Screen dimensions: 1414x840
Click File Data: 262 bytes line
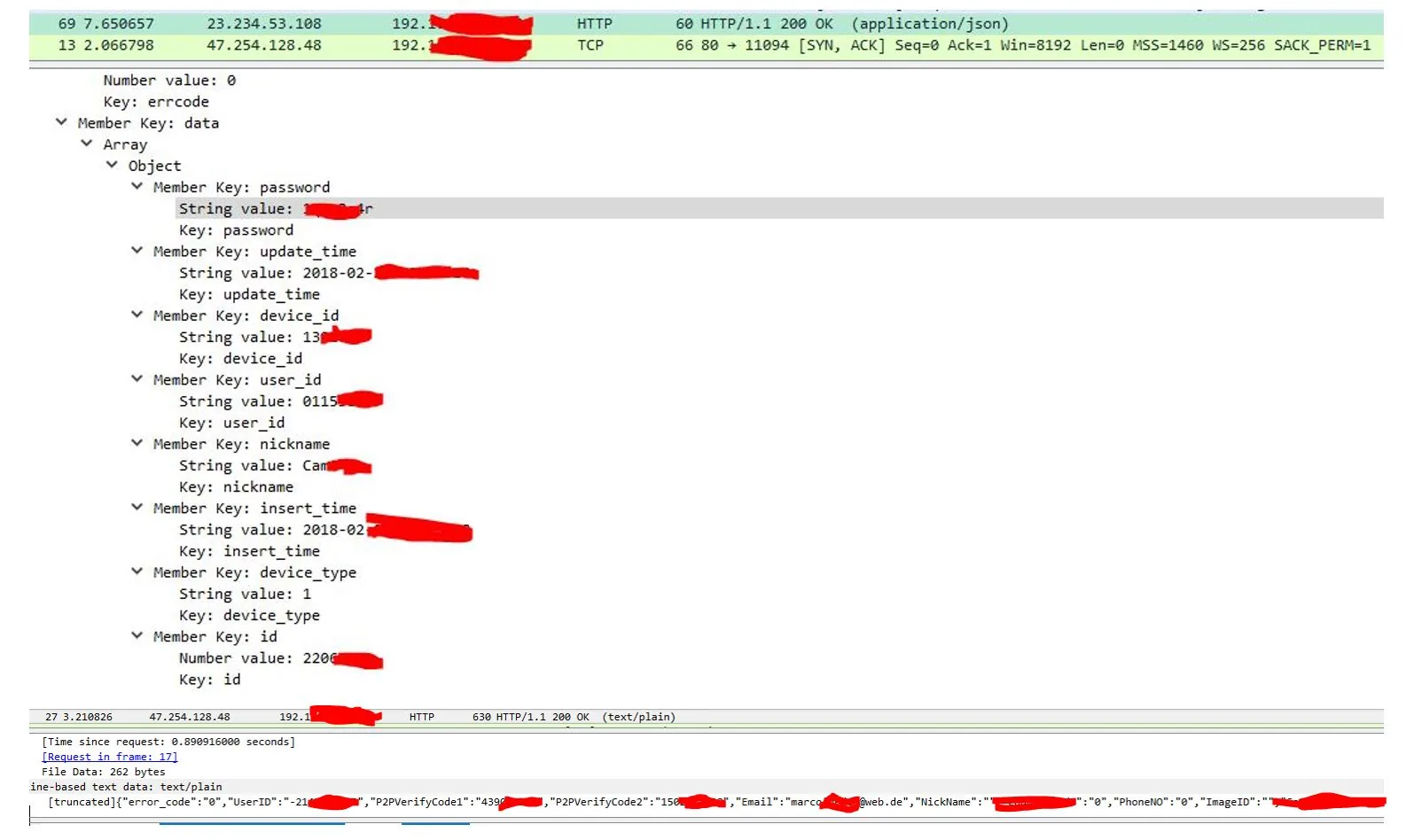(103, 772)
